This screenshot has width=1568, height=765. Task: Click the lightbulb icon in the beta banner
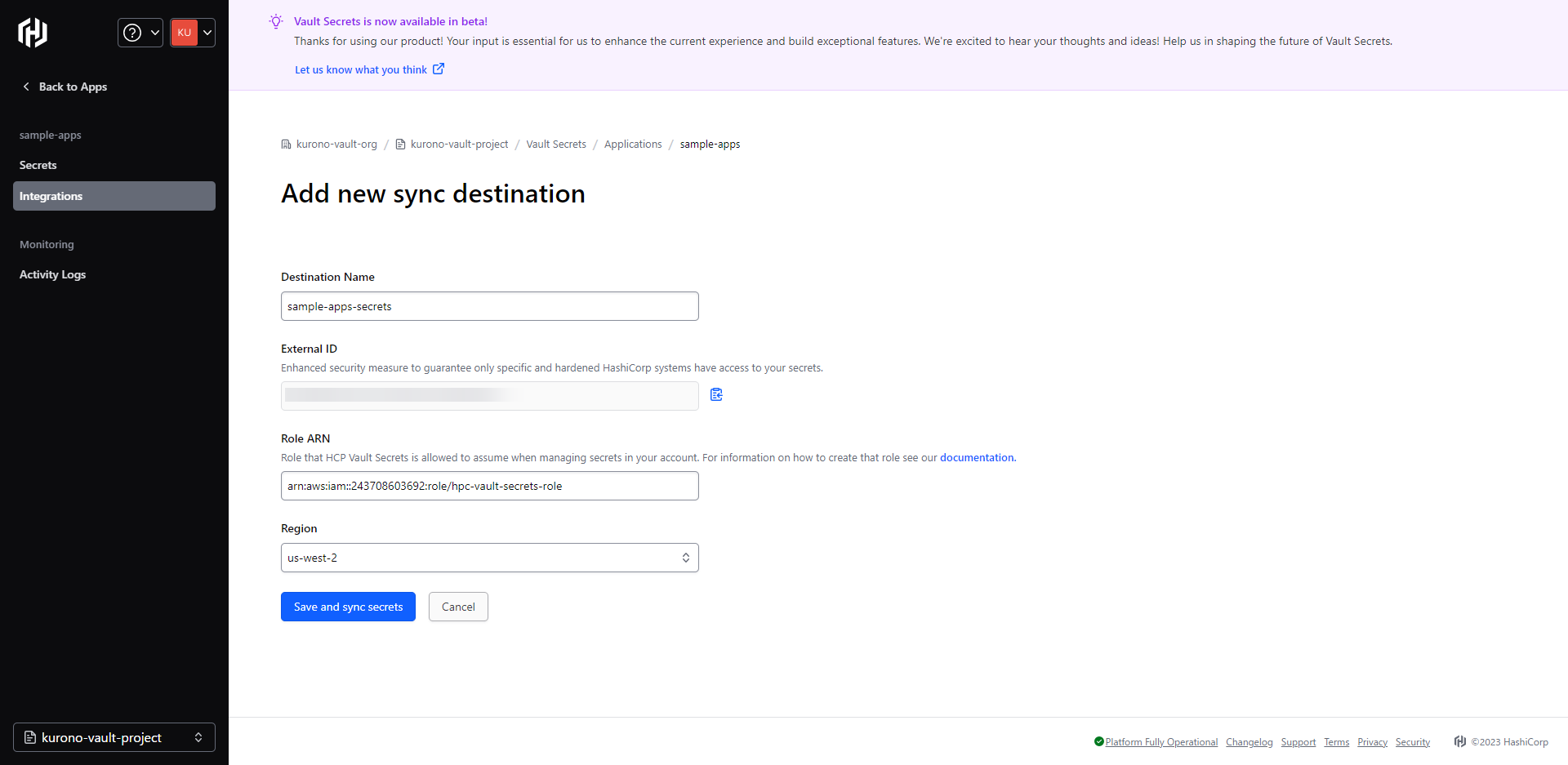(276, 21)
